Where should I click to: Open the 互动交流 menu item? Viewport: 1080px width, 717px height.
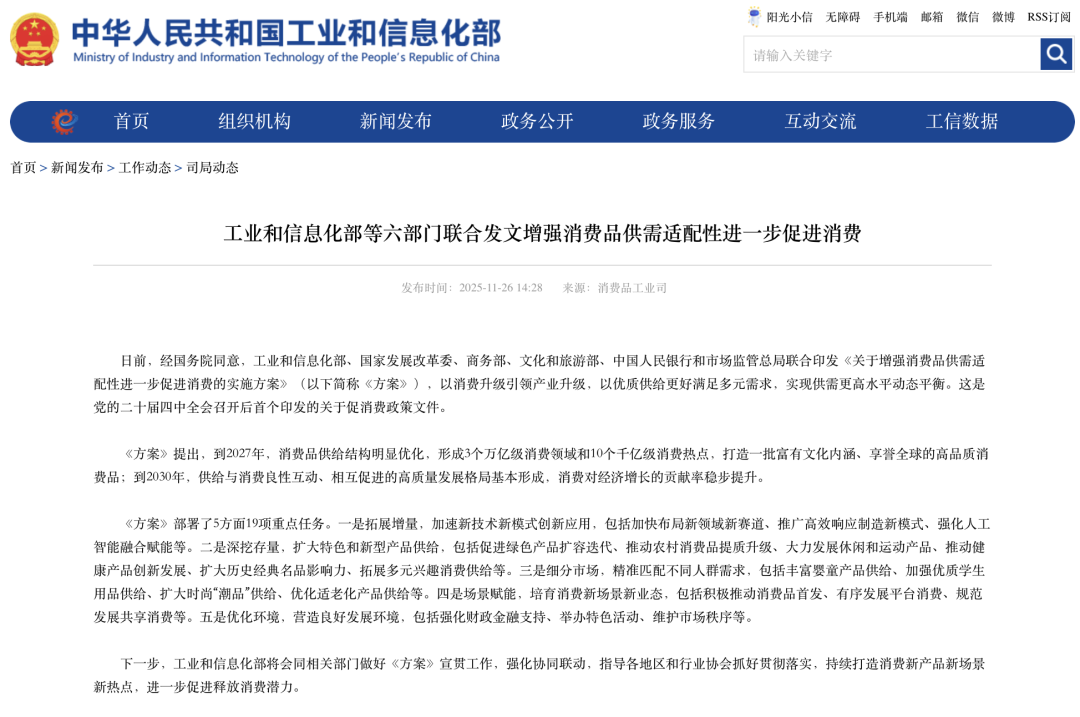pos(820,121)
